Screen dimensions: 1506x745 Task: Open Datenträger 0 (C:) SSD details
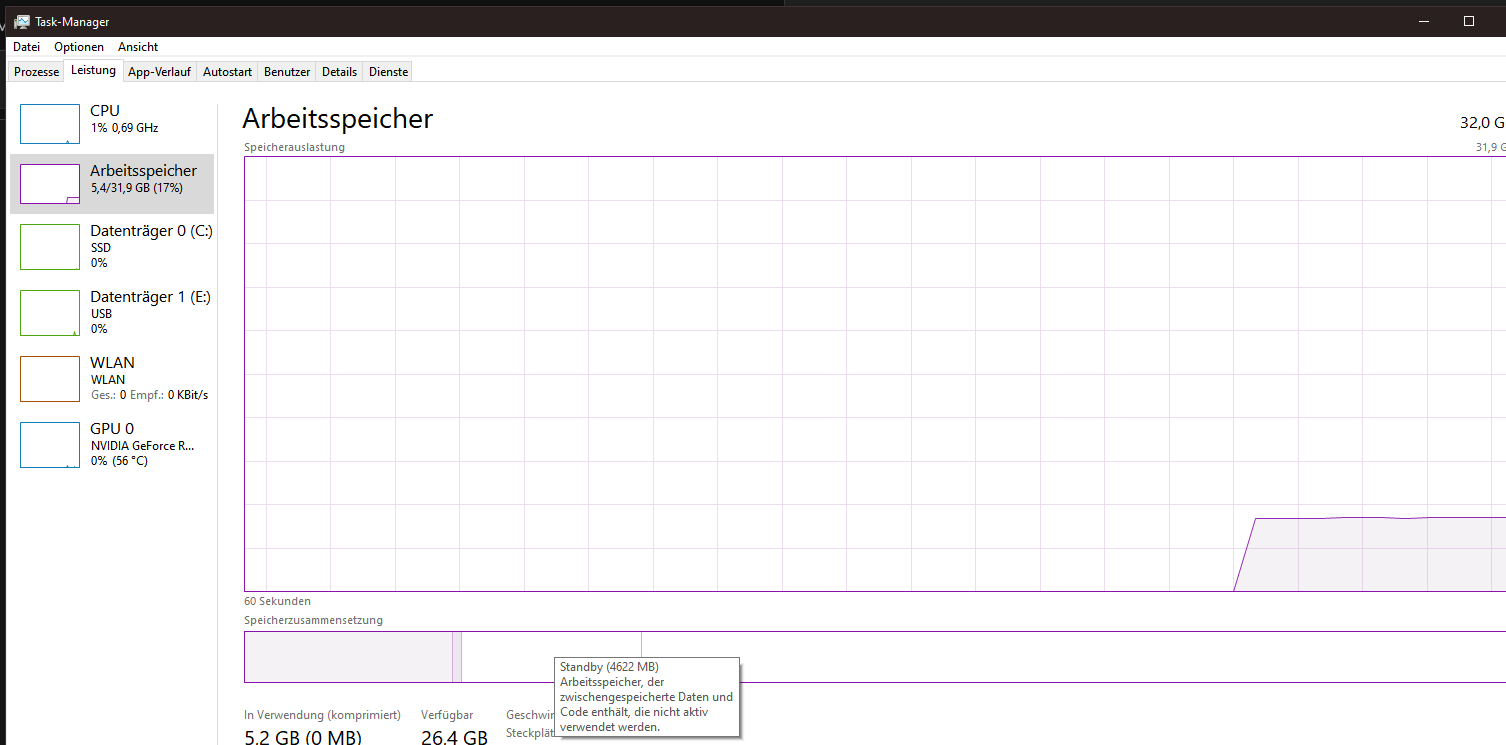pyautogui.click(x=112, y=247)
